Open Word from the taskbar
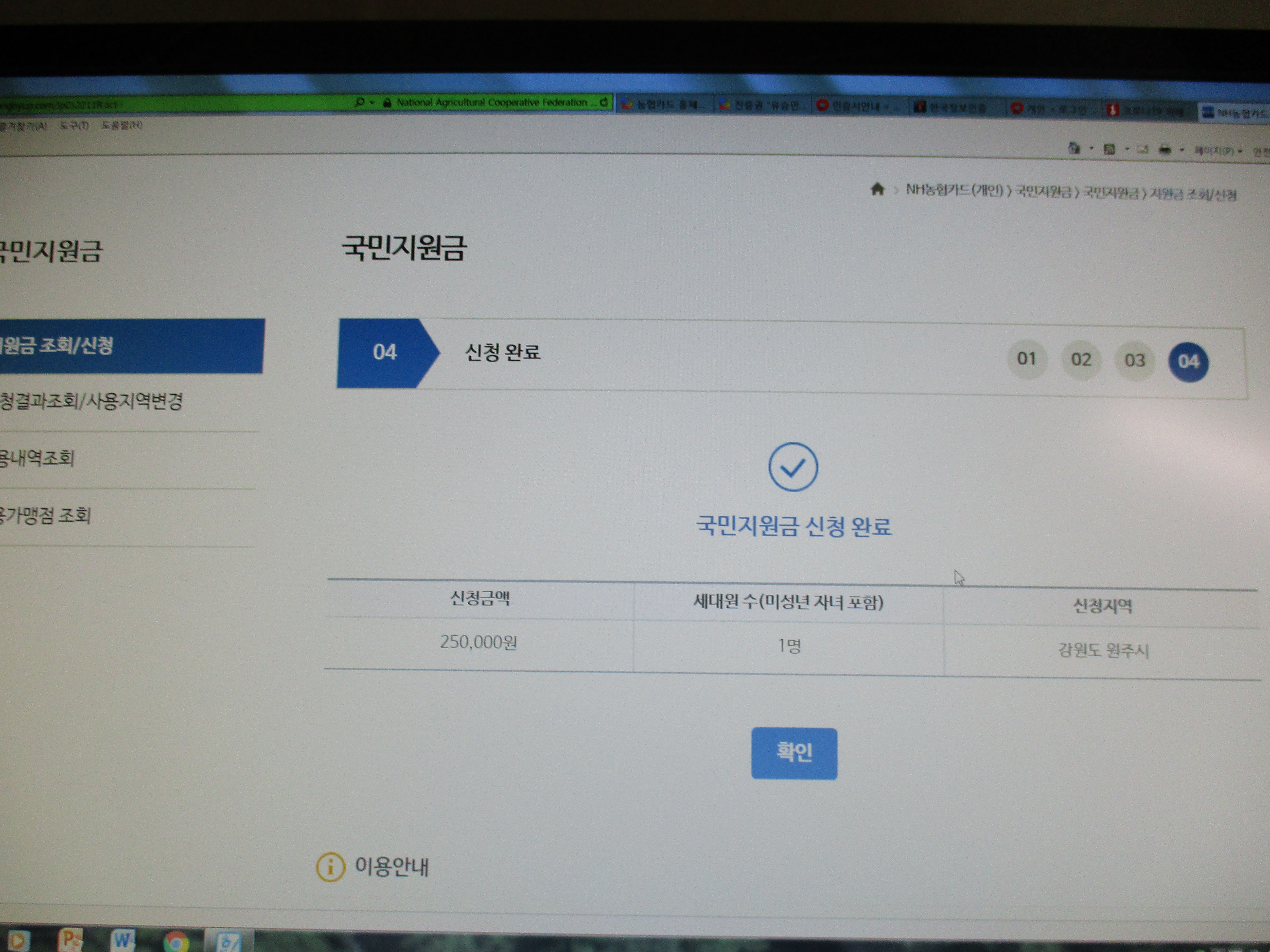This screenshot has width=1270, height=952. (x=122, y=940)
